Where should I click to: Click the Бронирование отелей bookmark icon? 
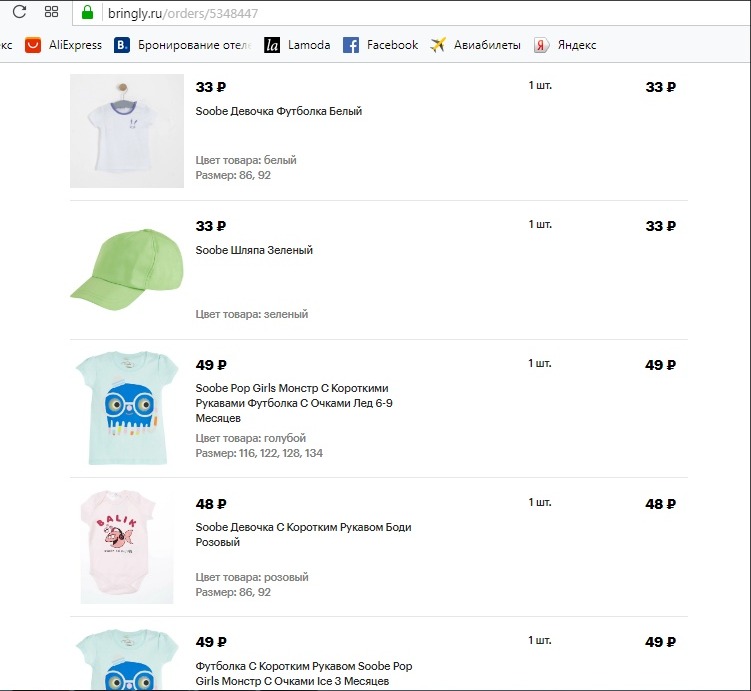[x=122, y=45]
